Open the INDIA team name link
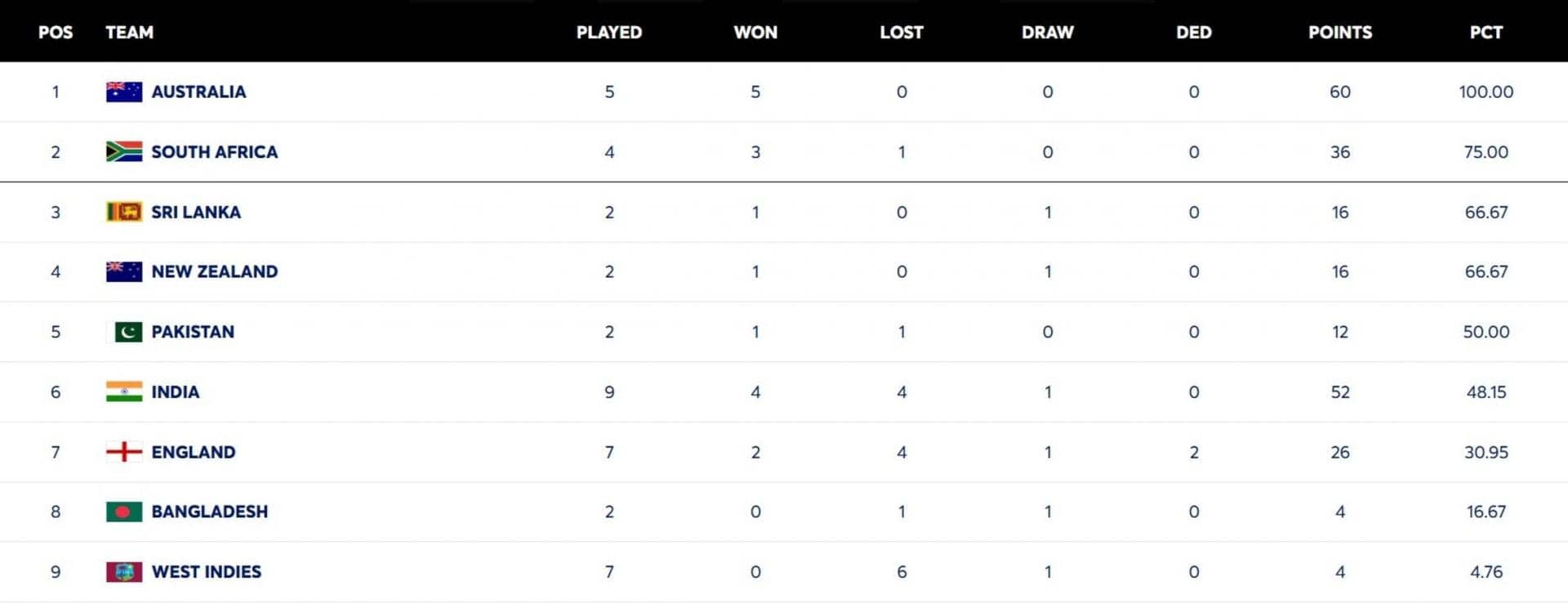 175,392
